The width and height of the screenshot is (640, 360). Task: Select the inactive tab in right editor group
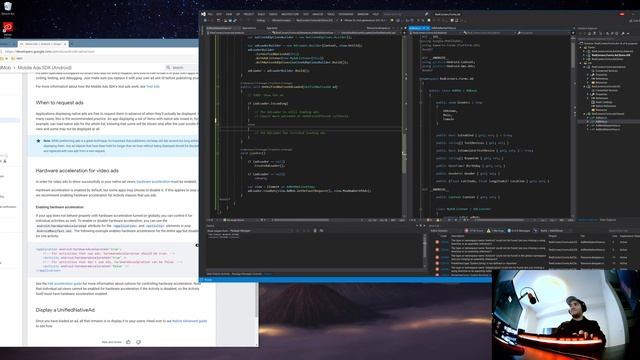444,28
